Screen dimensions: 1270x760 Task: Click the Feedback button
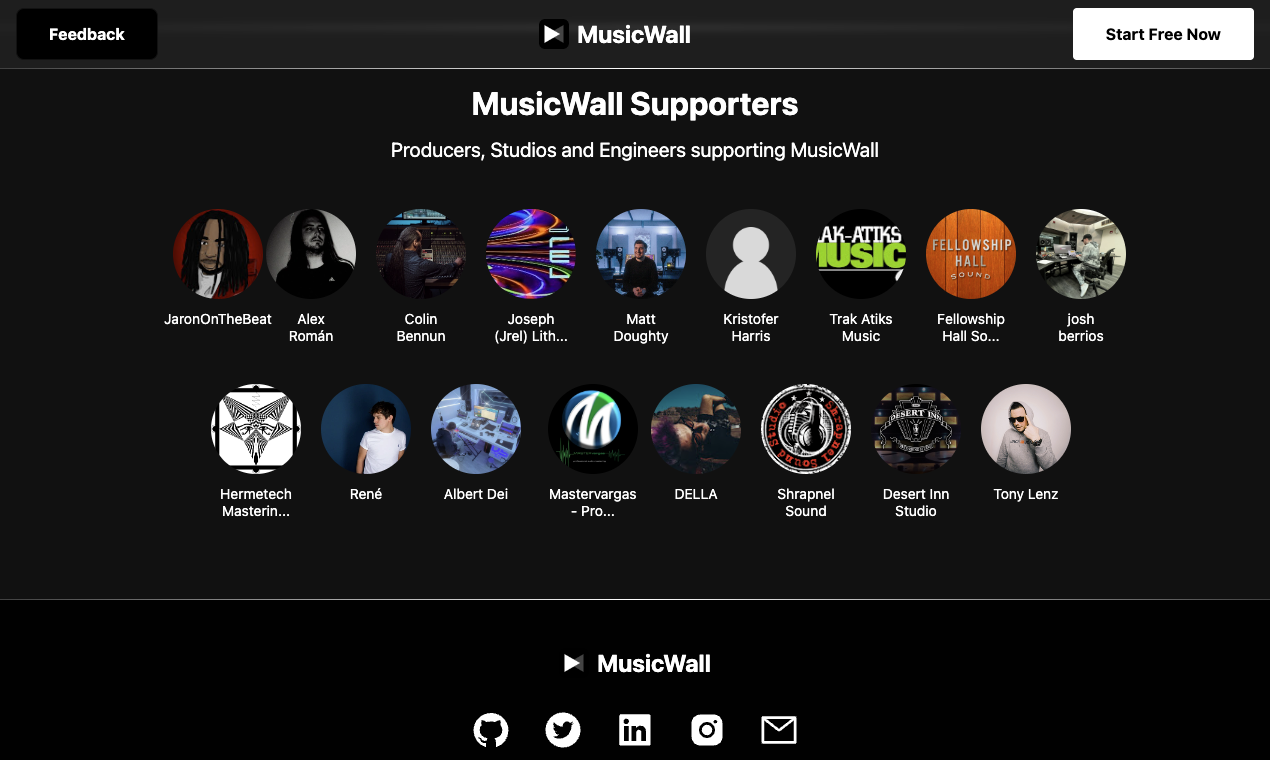click(x=87, y=34)
